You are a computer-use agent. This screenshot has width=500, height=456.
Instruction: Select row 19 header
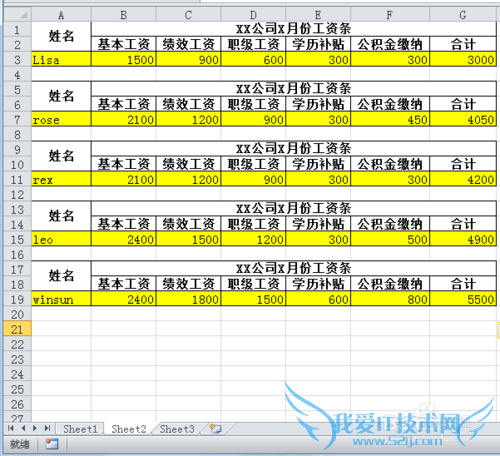[x=17, y=299]
